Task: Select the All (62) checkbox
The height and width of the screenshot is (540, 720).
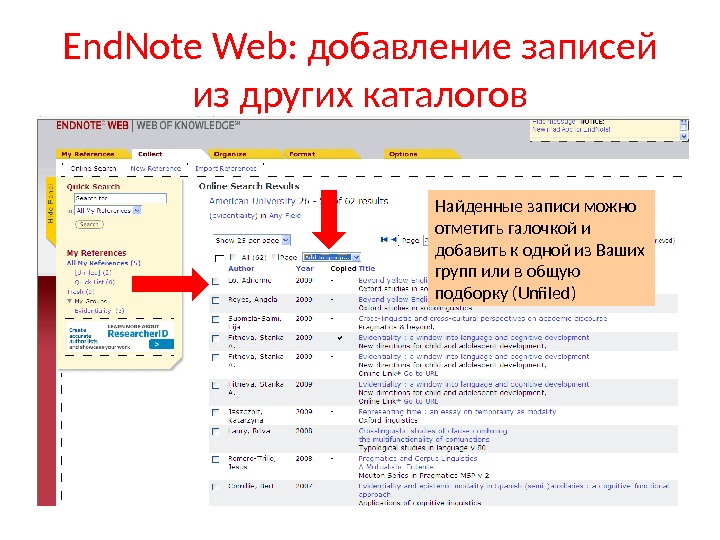Action: click(x=233, y=257)
